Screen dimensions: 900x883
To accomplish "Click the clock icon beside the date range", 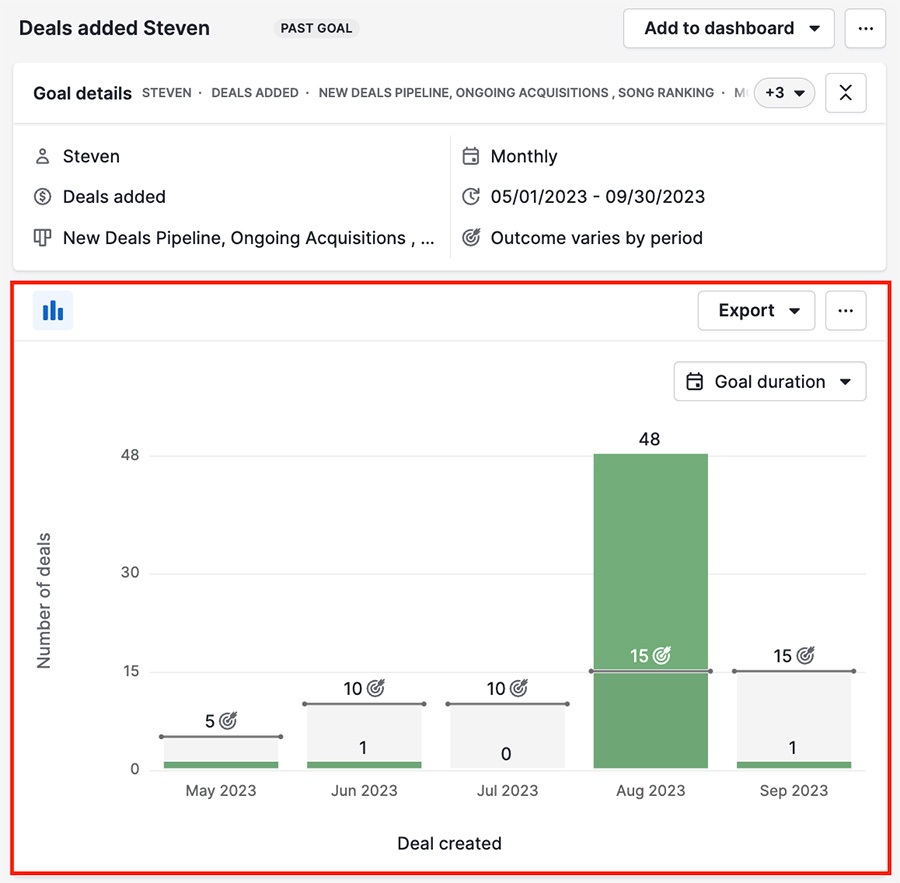I will coord(470,197).
